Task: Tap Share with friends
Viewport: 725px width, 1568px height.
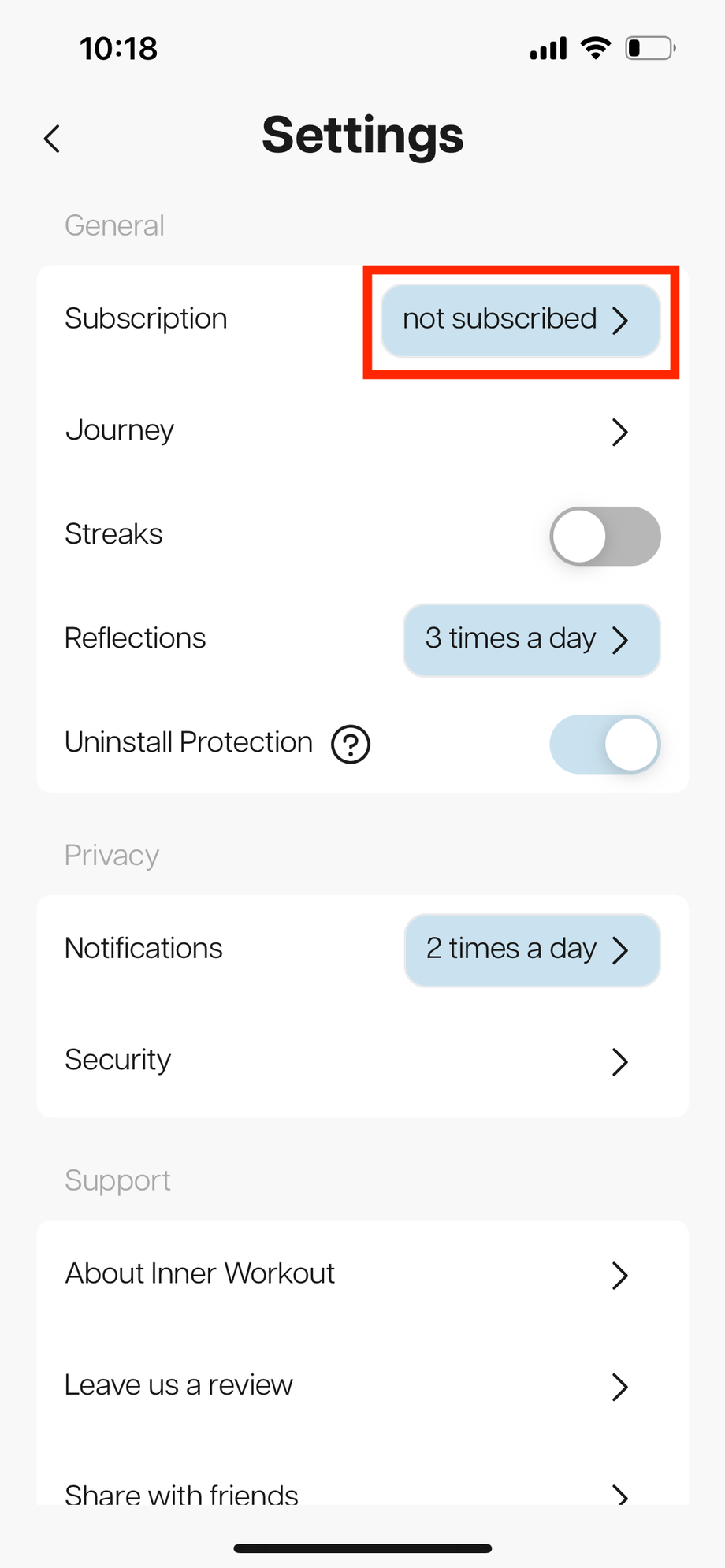Action: pyautogui.click(x=181, y=1493)
